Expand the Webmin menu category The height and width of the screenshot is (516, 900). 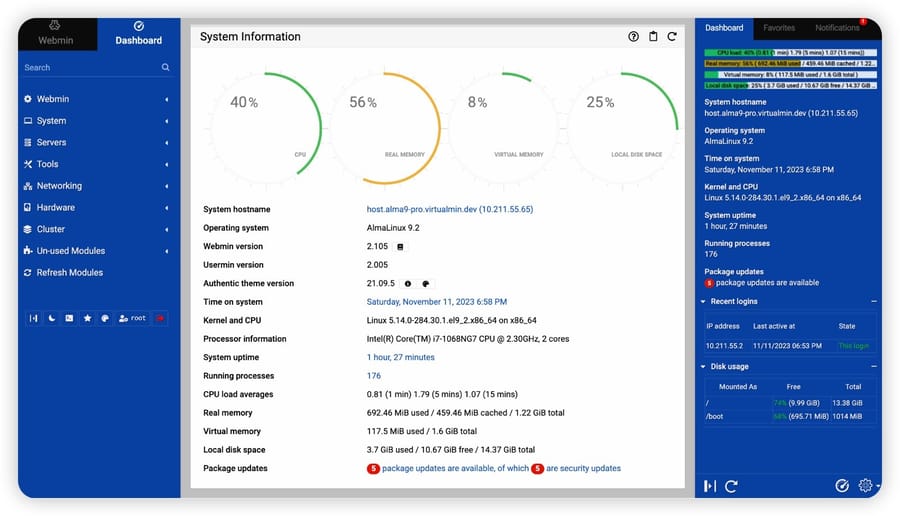point(97,99)
